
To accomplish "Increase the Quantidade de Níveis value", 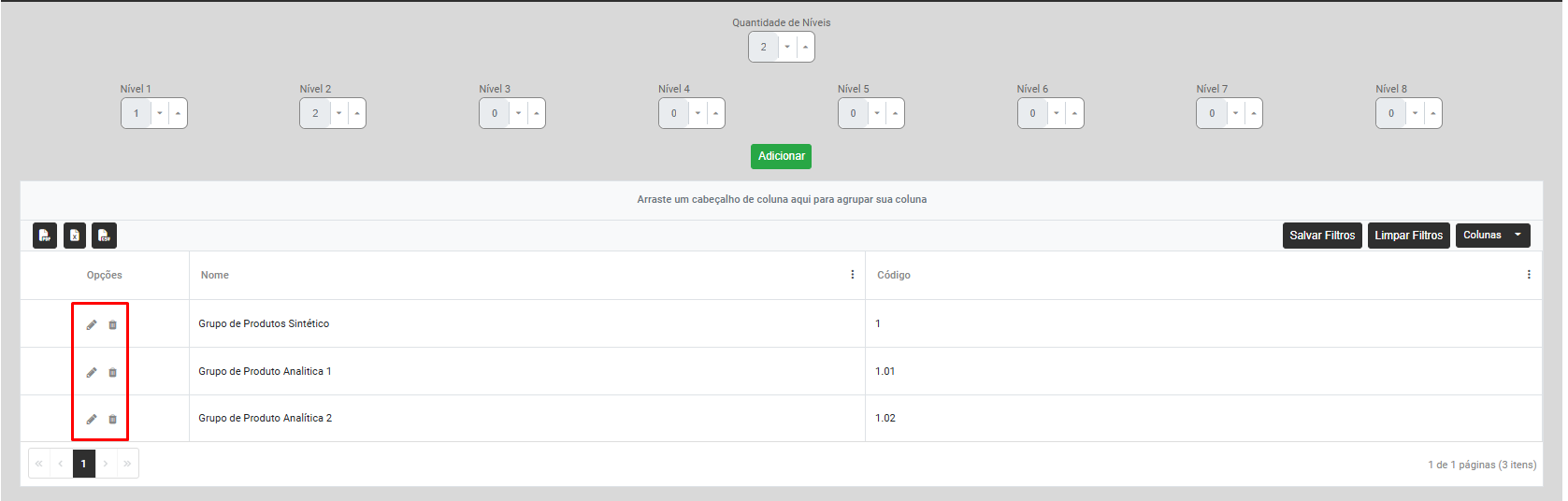I will [806, 47].
